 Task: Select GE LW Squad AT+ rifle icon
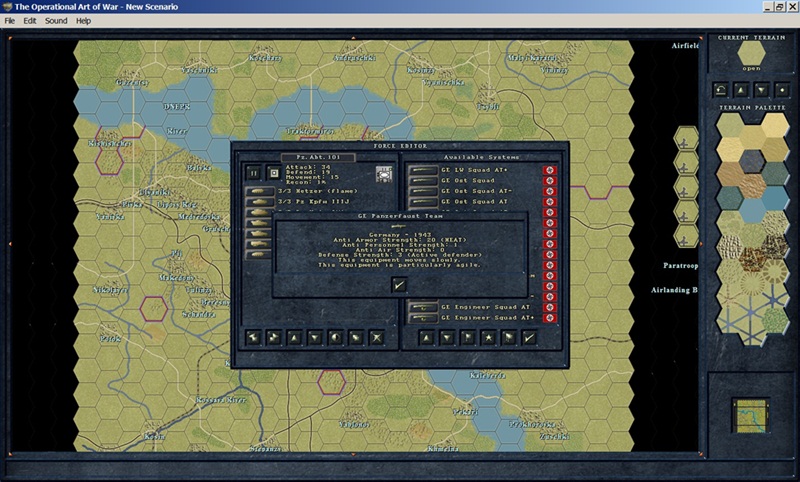point(423,170)
